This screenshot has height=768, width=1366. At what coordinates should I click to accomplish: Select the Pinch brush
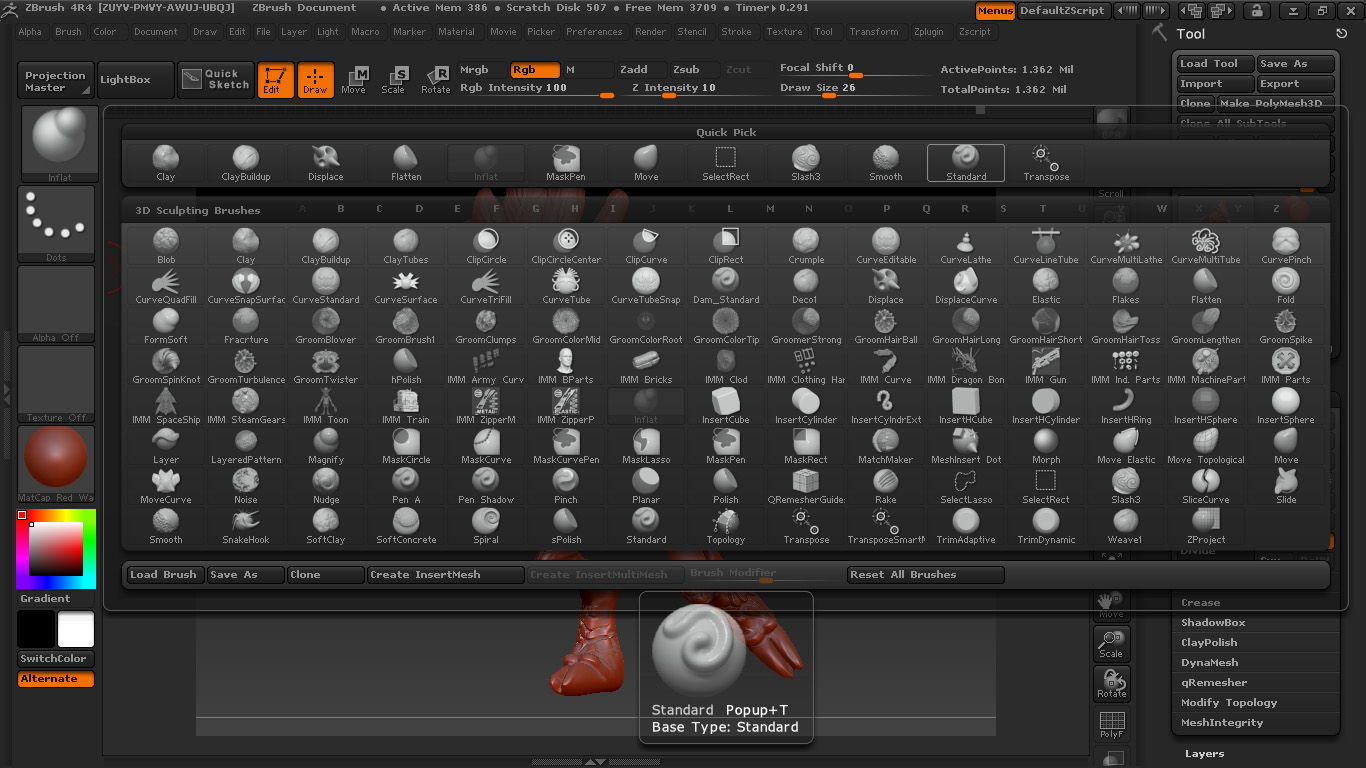click(x=566, y=486)
